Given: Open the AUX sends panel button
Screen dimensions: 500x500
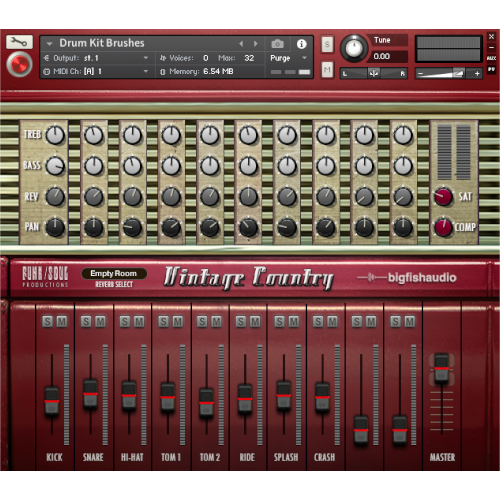Looking at the screenshot, I should 491,58.
